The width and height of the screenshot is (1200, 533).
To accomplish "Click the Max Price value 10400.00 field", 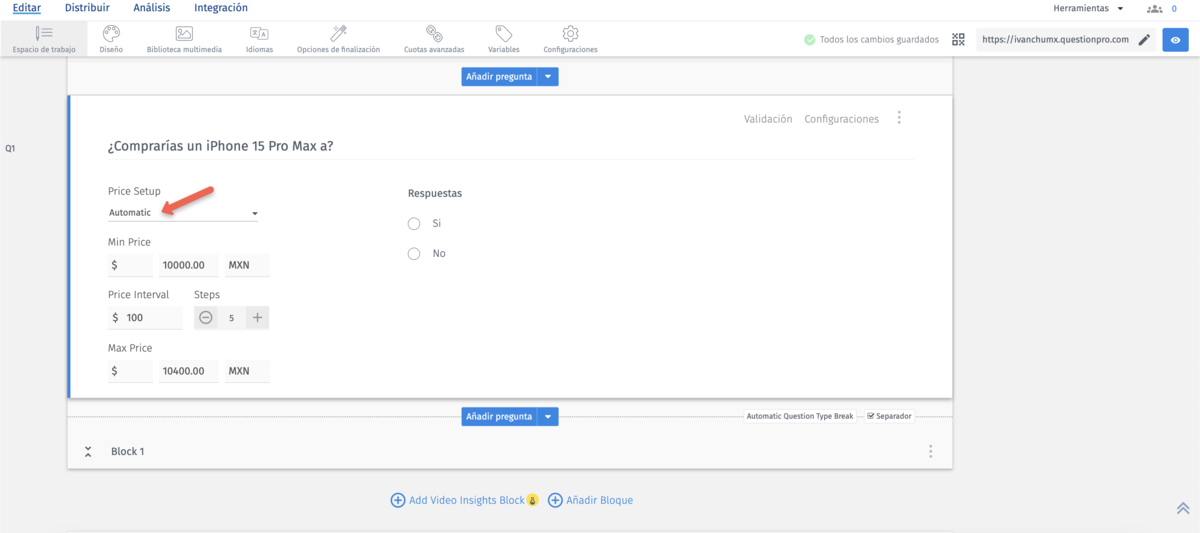I will tap(189, 371).
